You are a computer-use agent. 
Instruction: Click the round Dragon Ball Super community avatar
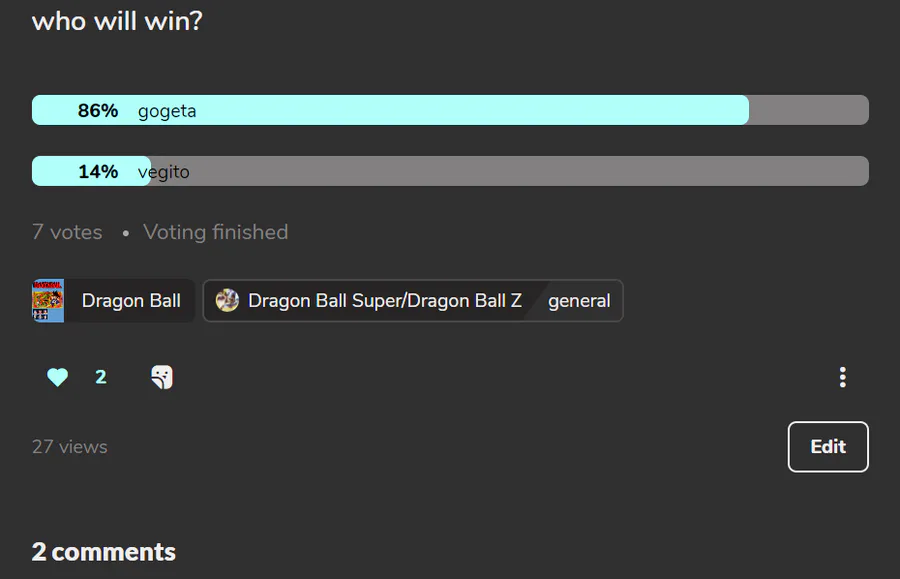tap(227, 300)
